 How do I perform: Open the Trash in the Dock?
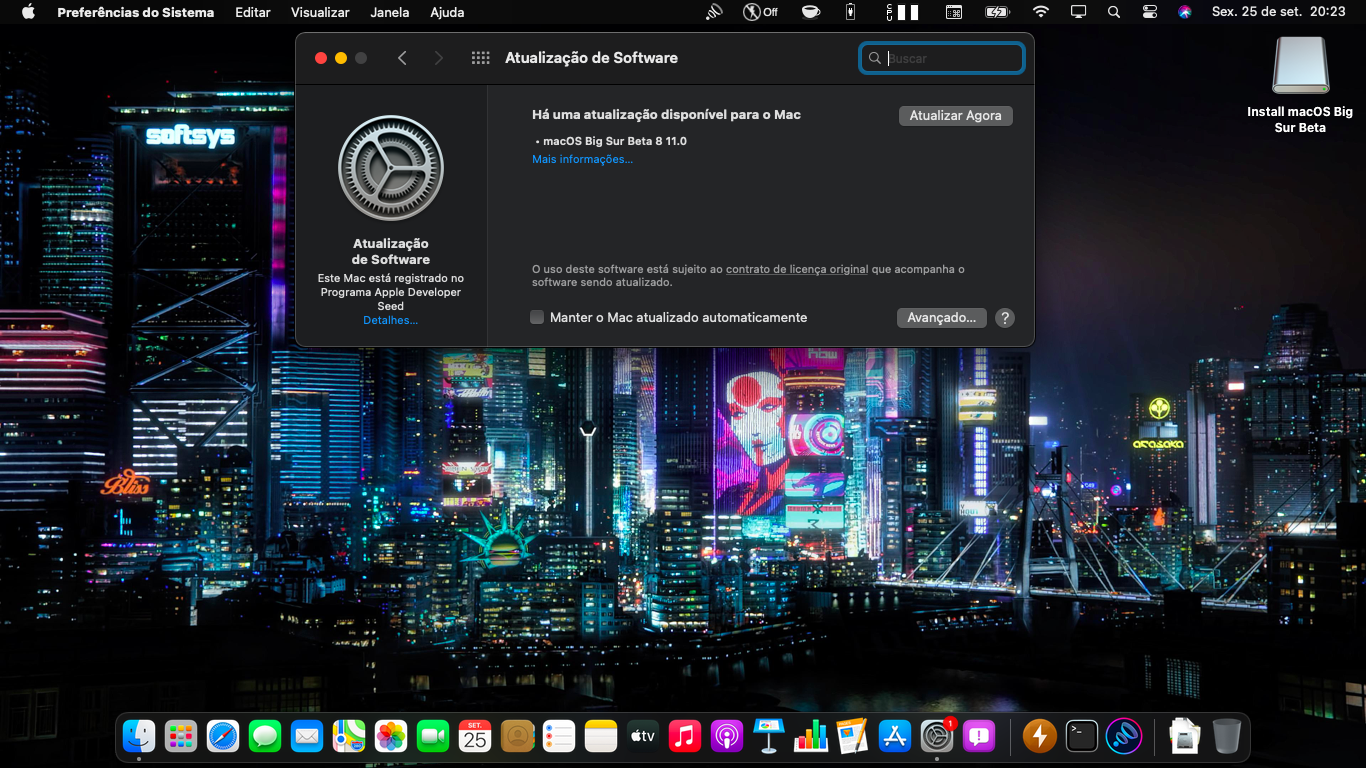click(1227, 737)
